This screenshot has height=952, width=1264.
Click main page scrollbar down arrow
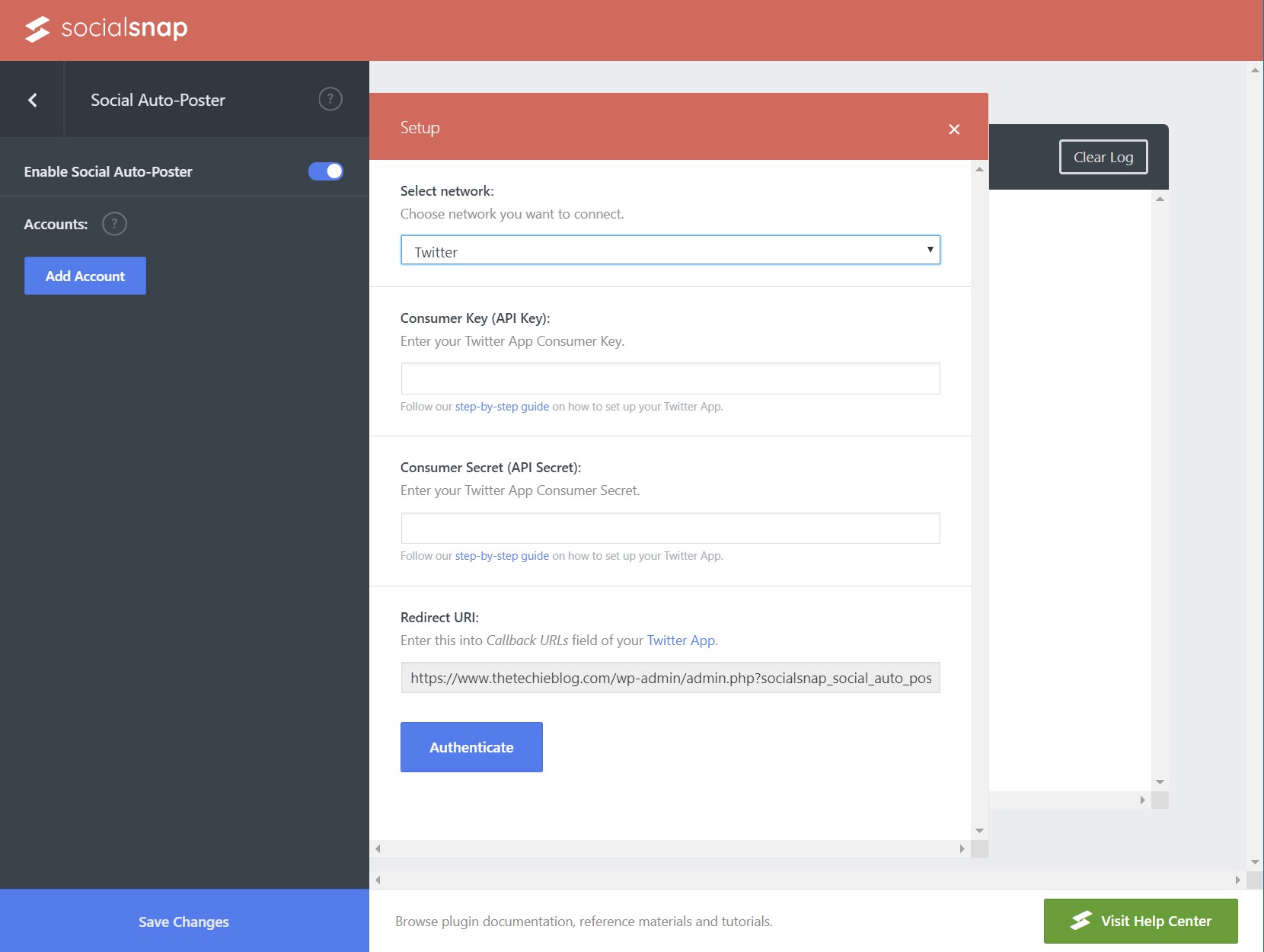pyautogui.click(x=1255, y=862)
